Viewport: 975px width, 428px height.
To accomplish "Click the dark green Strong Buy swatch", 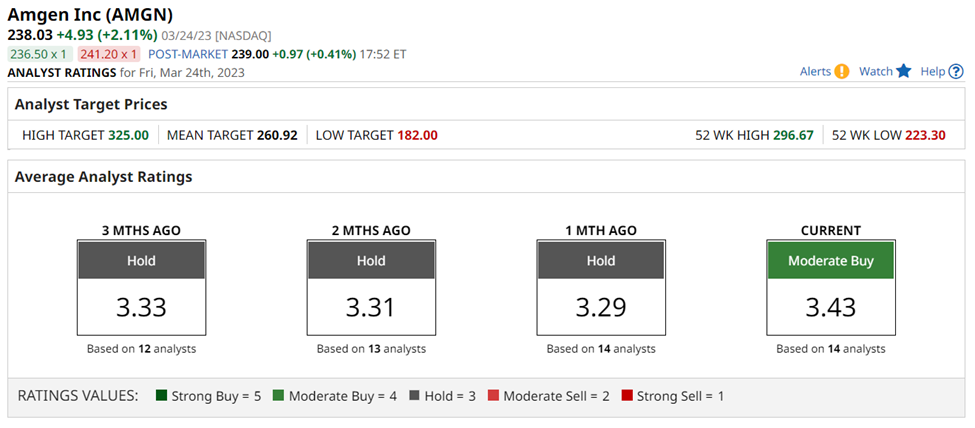I will (161, 396).
